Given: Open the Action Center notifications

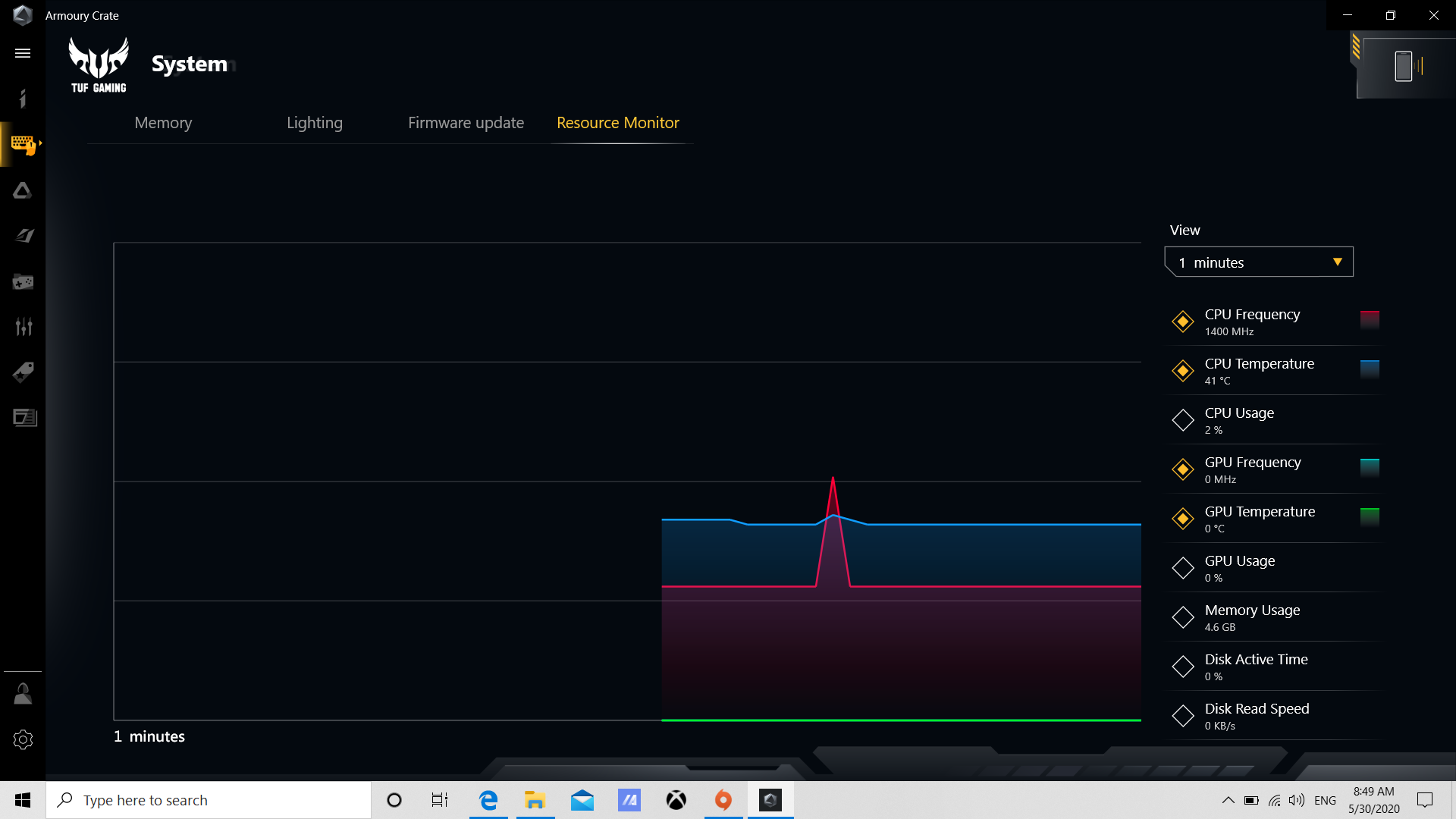Looking at the screenshot, I should [1425, 800].
